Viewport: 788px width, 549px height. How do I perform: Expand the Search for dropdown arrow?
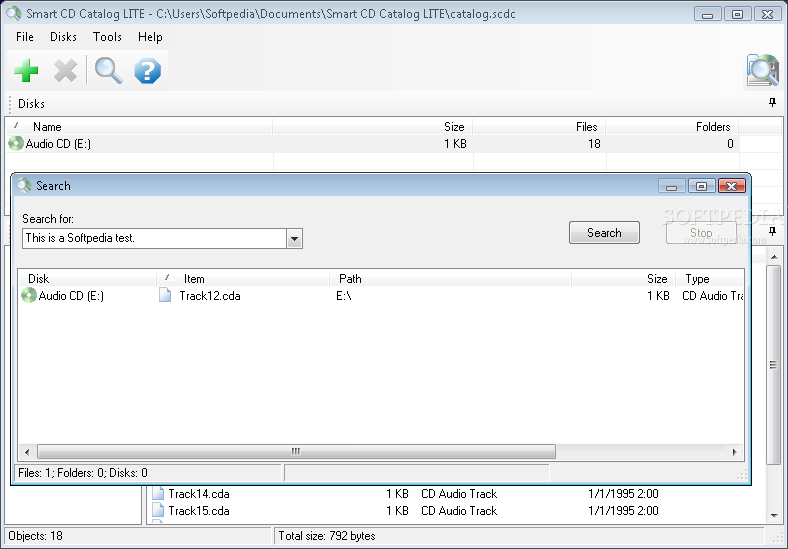294,238
